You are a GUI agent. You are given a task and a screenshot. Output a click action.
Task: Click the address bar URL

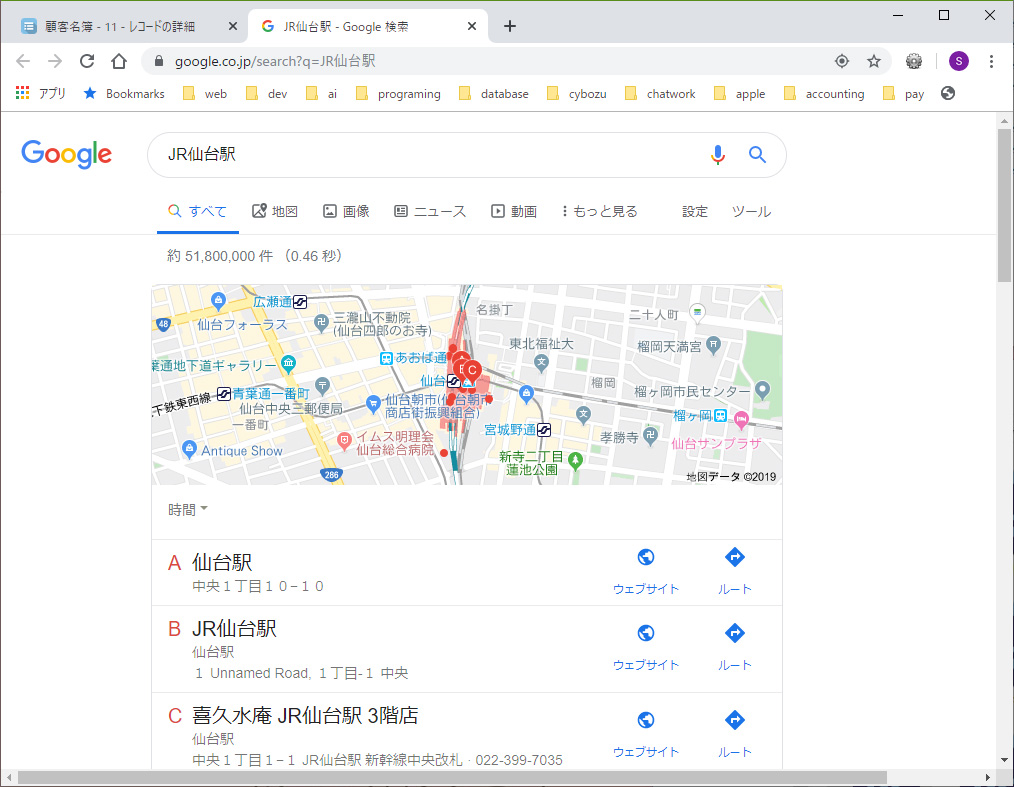[x=275, y=61]
